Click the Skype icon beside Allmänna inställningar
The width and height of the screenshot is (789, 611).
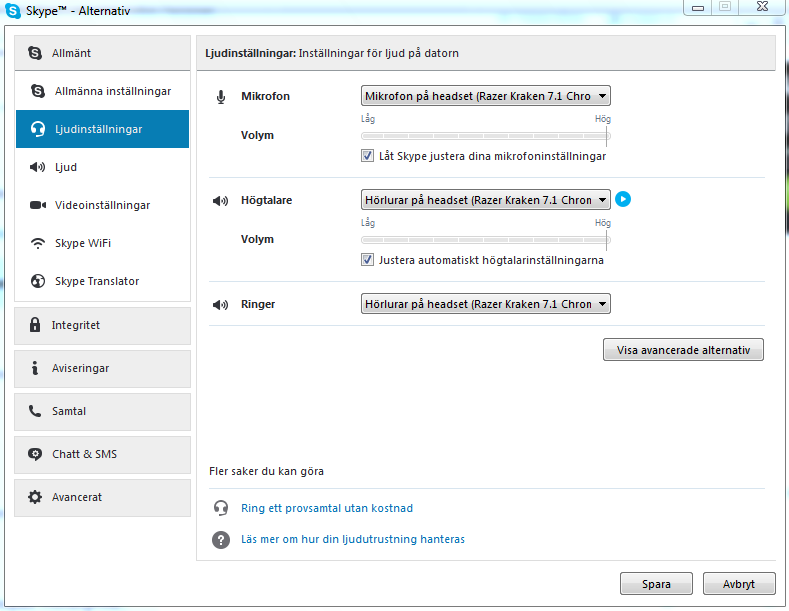[38, 91]
